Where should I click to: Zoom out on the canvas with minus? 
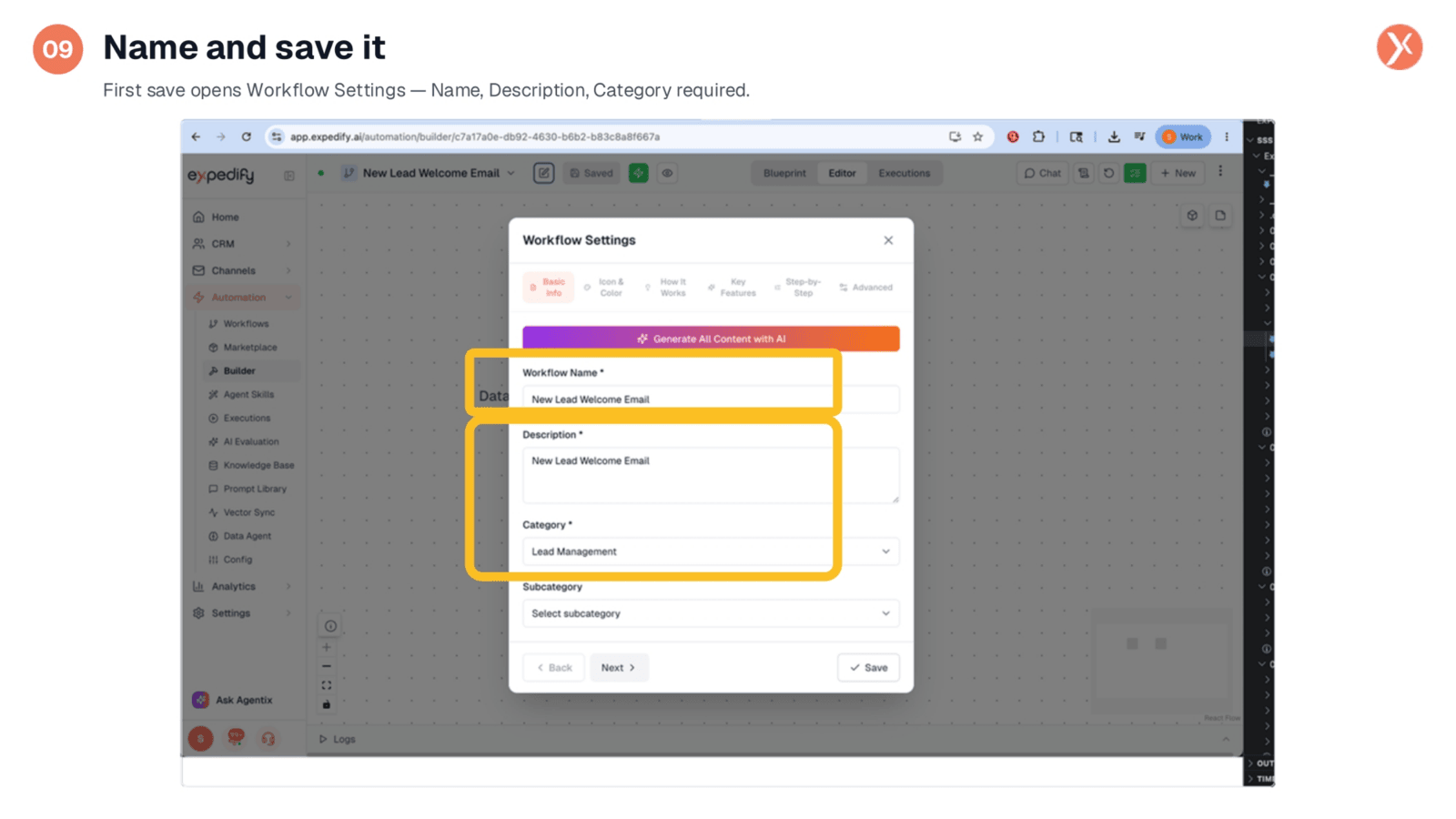pos(327,667)
